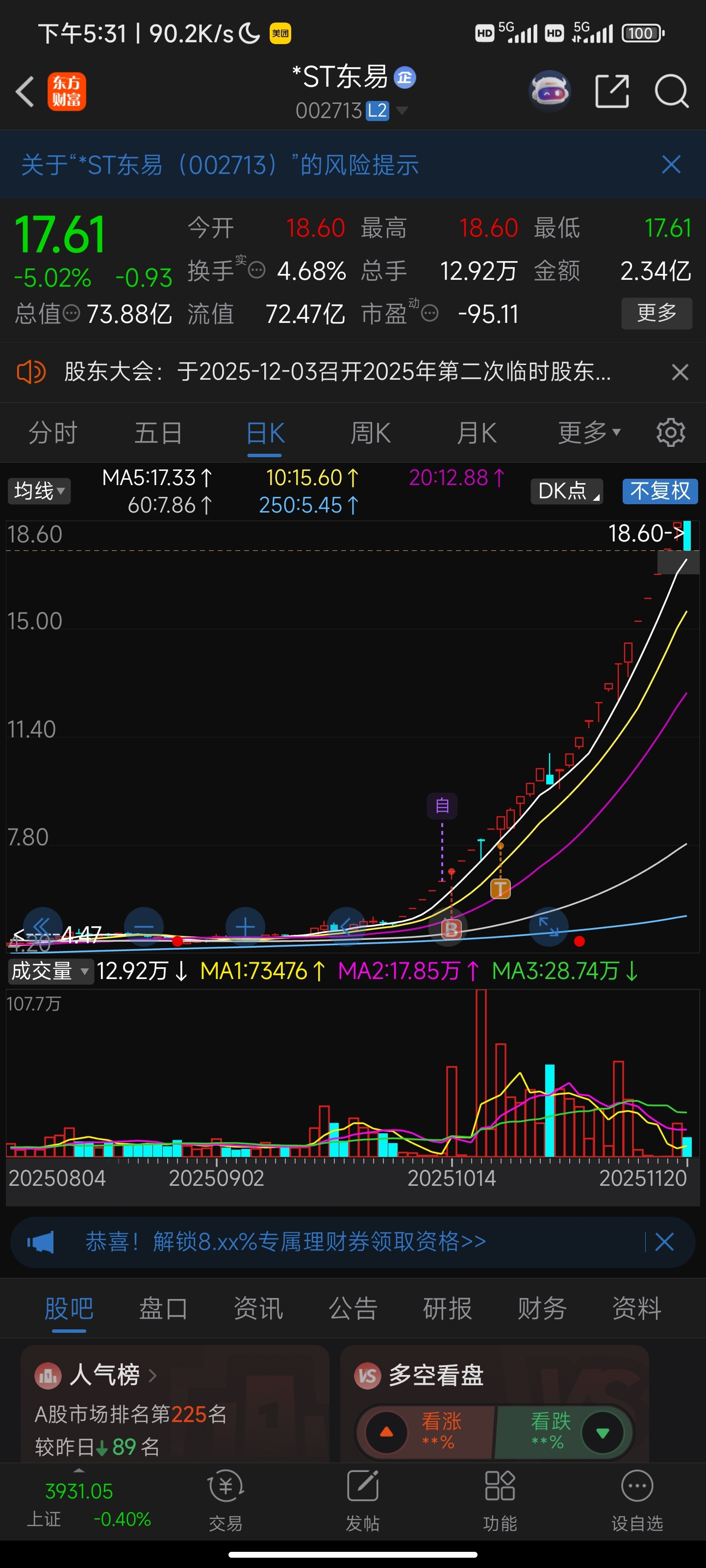
Task: Select the 日K chart tab
Action: pyautogui.click(x=265, y=433)
